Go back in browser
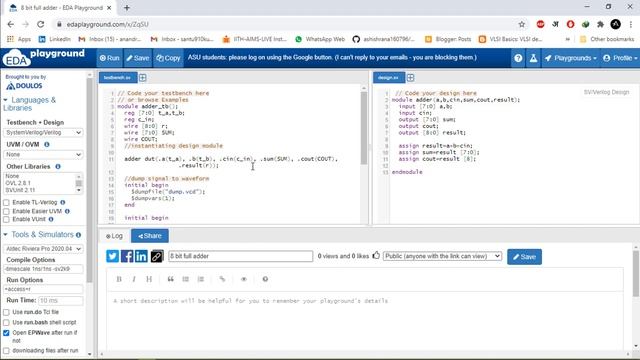 [x=11, y=24]
